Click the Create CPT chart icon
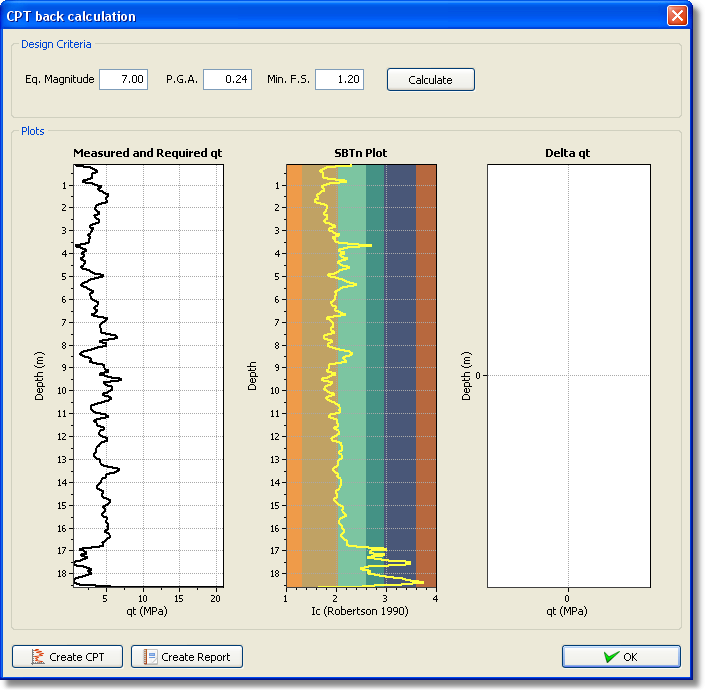This screenshot has height=692, width=705. [x=38, y=657]
